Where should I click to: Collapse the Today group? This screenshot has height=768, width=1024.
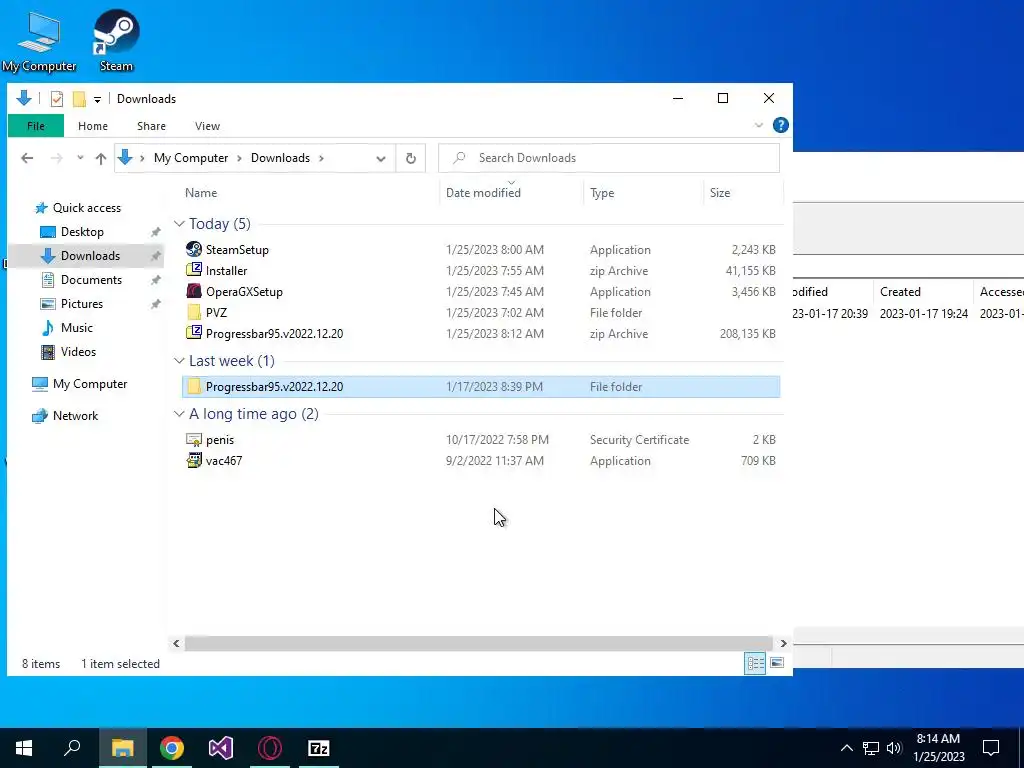(179, 224)
